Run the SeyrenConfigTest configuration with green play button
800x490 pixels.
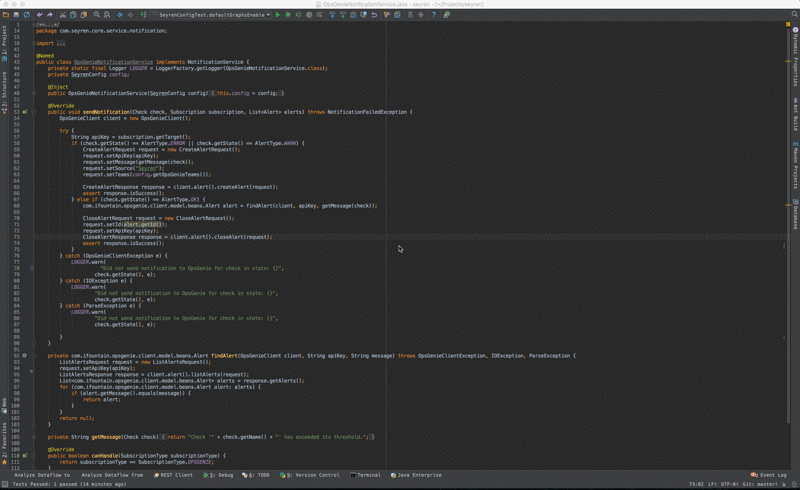point(278,15)
